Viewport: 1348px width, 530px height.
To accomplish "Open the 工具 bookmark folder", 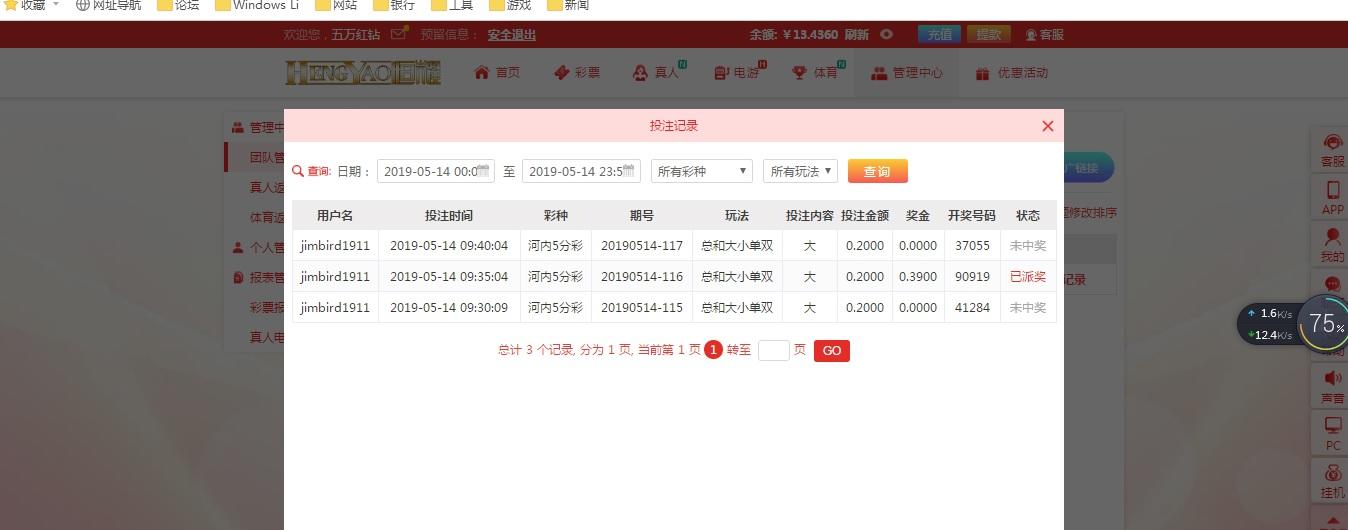I will (452, 5).
